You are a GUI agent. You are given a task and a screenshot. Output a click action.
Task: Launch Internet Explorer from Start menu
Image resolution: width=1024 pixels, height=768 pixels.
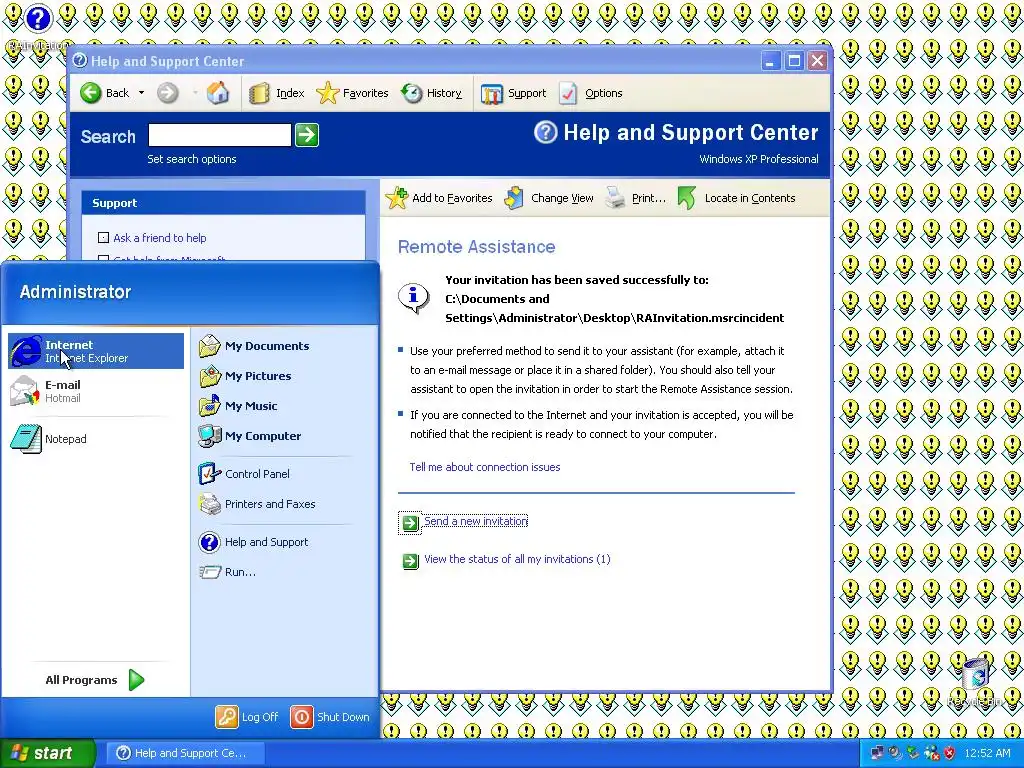point(96,351)
